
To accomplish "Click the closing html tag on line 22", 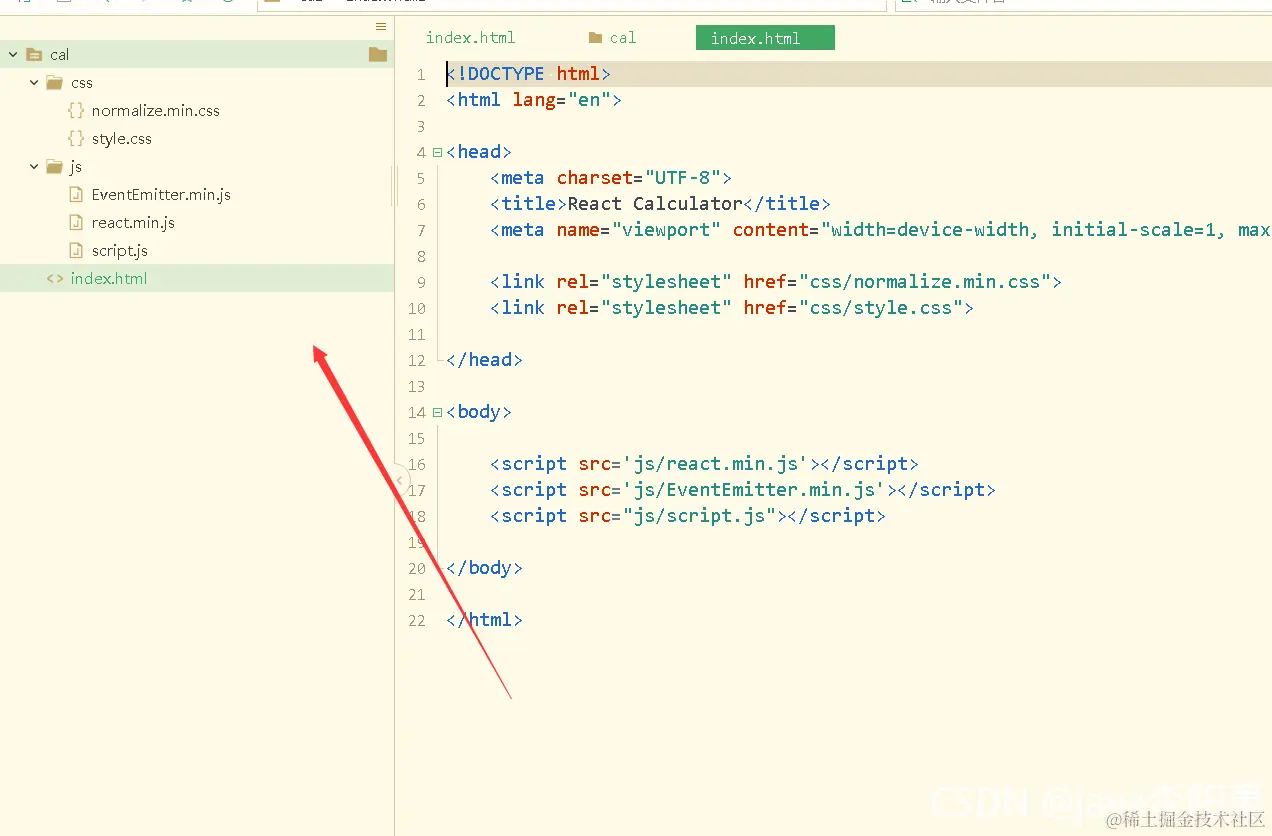I will point(484,620).
